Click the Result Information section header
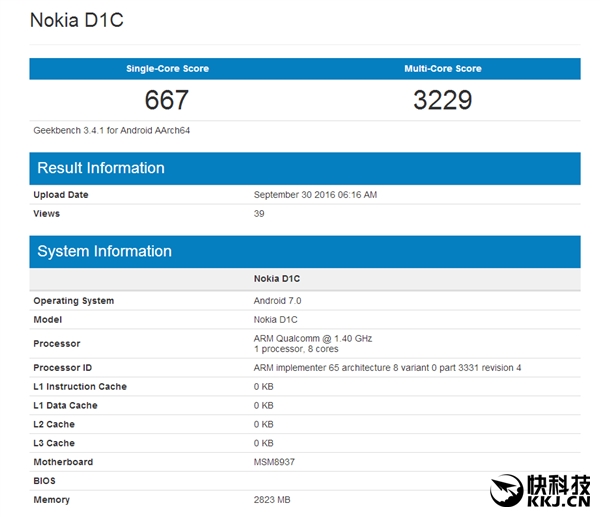Screen dimensions: 600x517 click(101, 167)
